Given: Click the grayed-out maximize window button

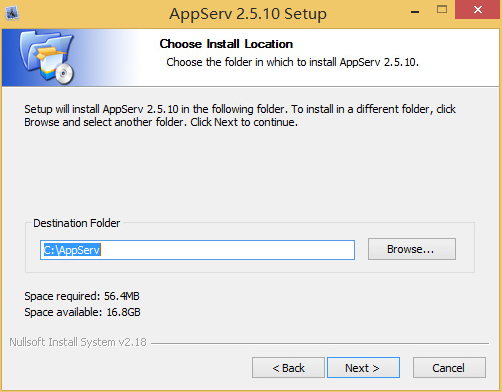Looking at the screenshot, I should coord(442,10).
